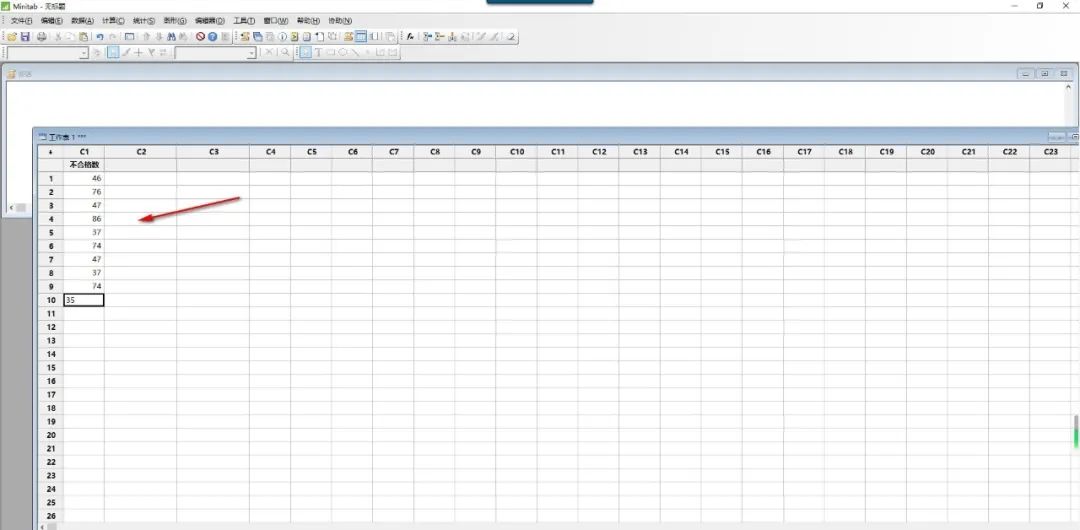The image size is (1080, 530).
Task: Open the 文件(F) menu
Action: point(21,21)
